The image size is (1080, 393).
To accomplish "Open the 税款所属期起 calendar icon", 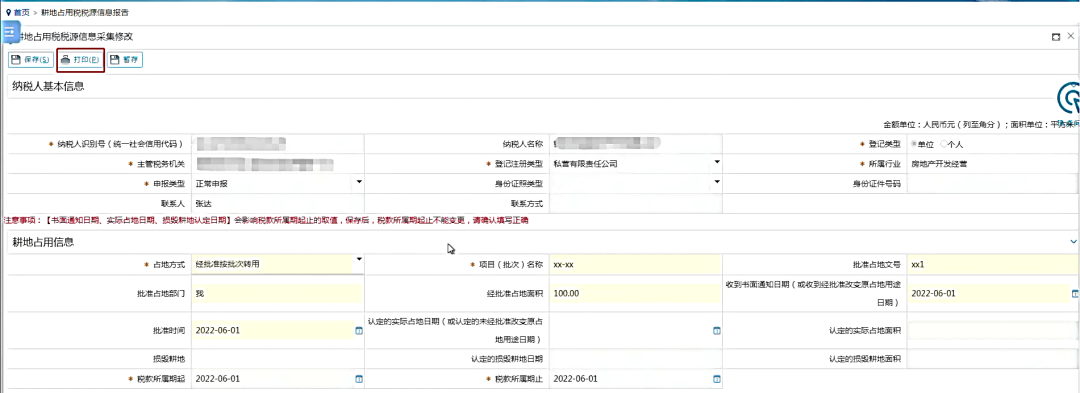I will (358, 379).
